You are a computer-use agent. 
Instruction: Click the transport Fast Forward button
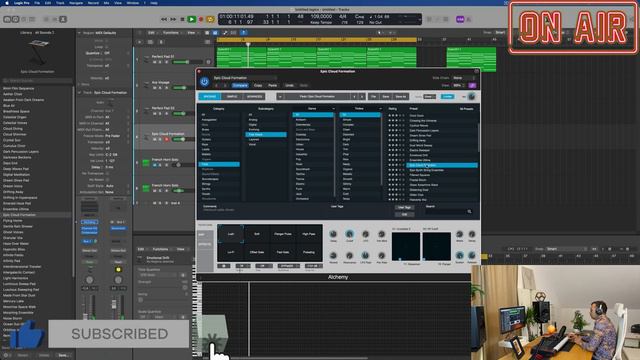(173, 19)
